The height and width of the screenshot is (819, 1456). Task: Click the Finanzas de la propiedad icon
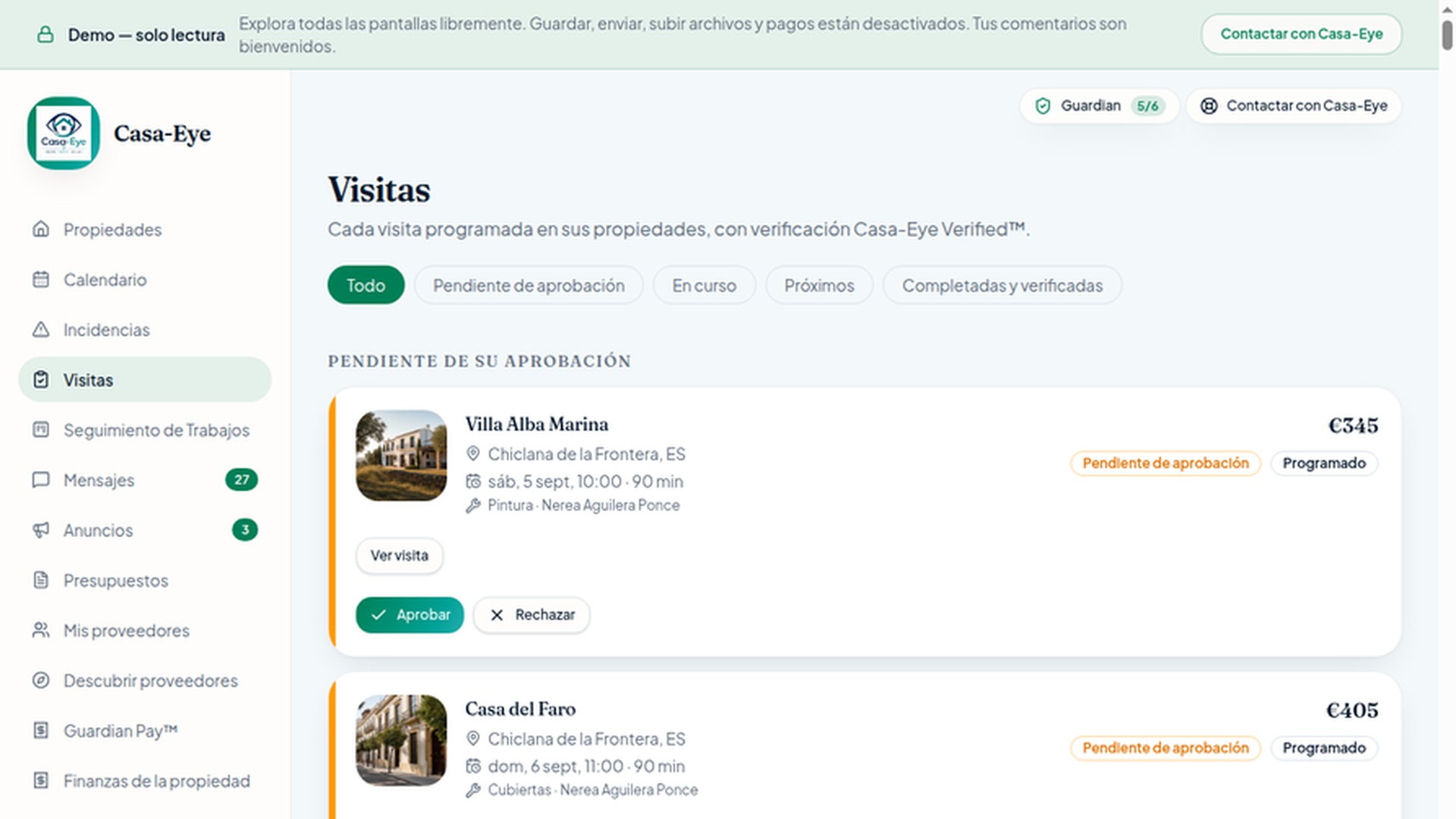tap(41, 780)
